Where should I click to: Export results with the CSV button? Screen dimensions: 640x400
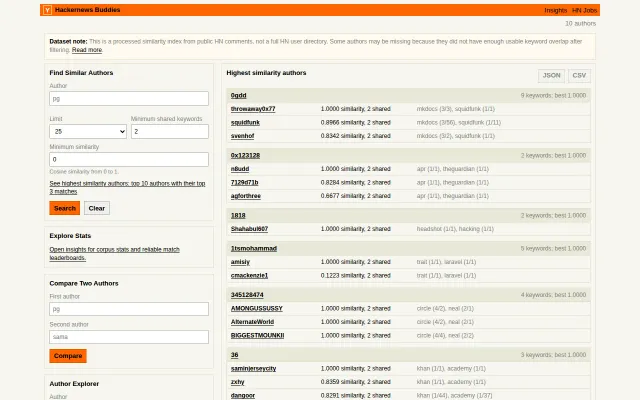579,76
